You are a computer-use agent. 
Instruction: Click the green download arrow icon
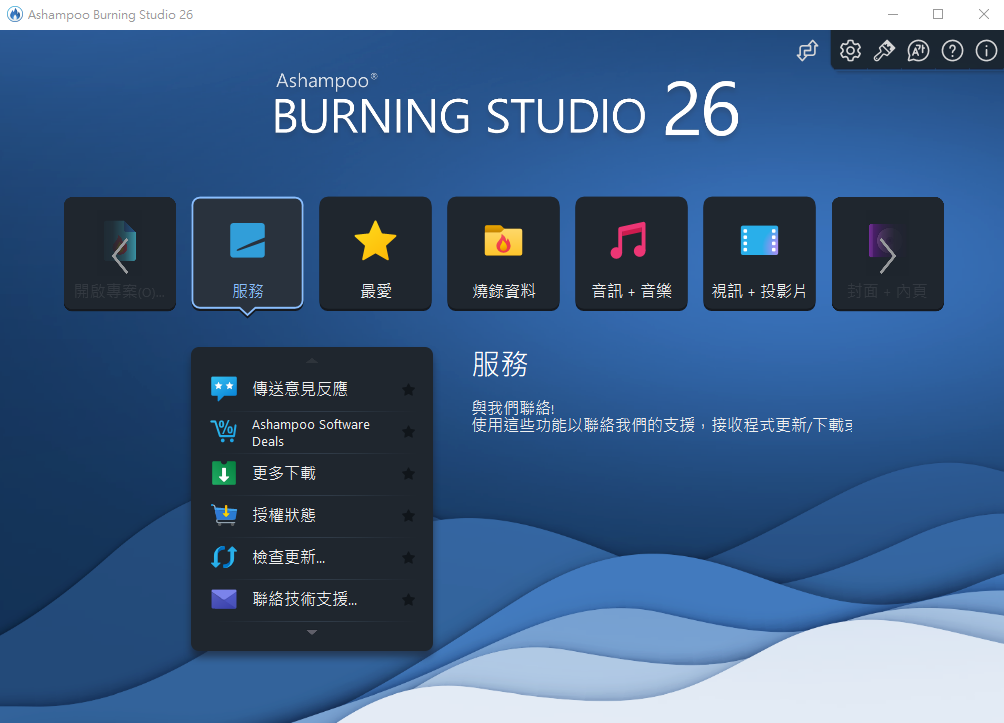[224, 473]
